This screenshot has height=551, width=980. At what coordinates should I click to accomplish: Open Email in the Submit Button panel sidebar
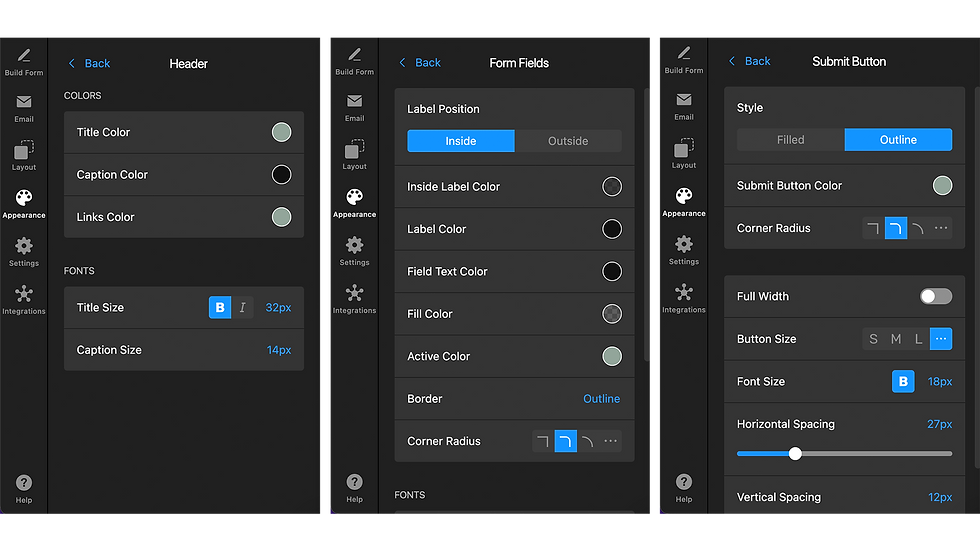[684, 107]
